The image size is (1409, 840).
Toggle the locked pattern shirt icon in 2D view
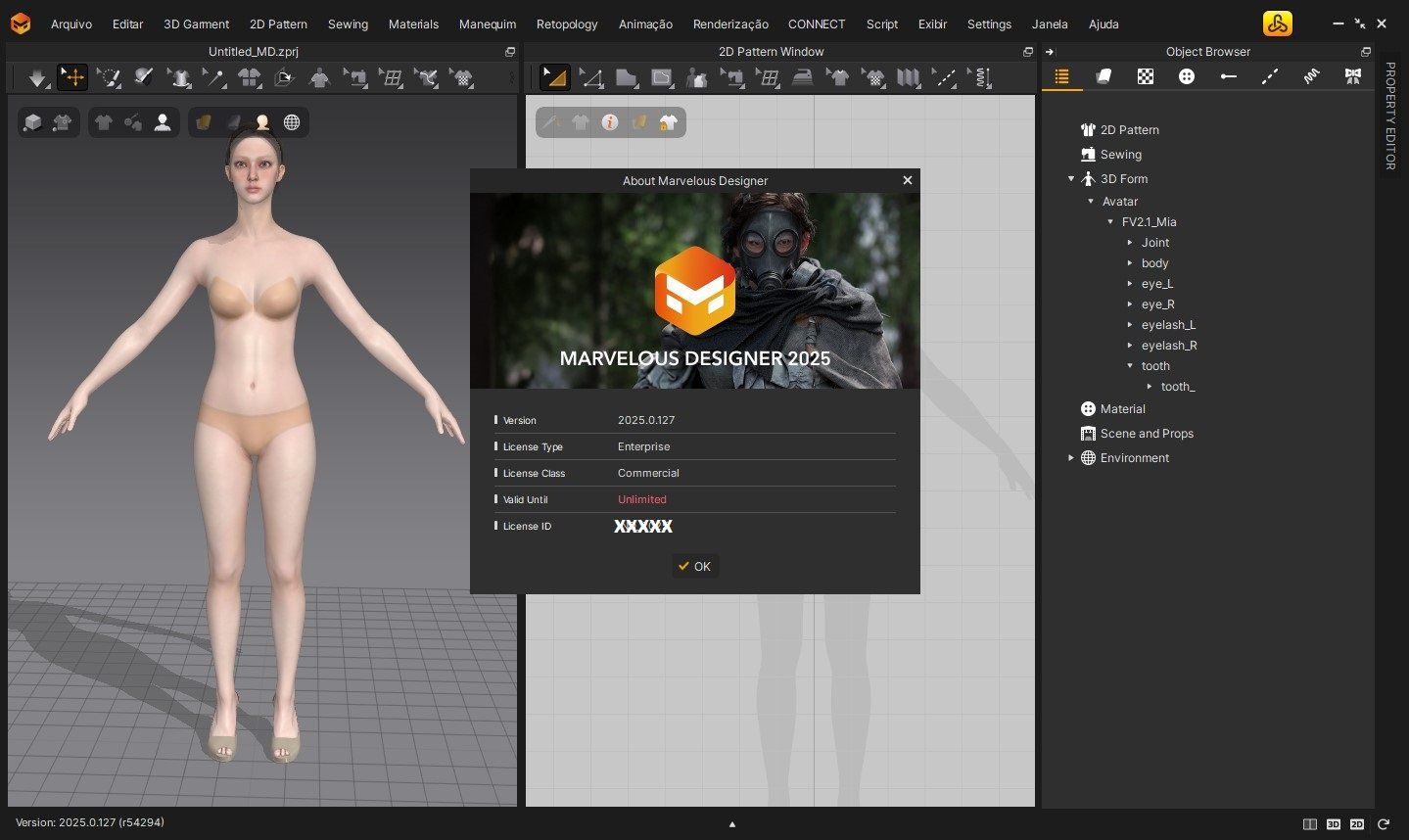[669, 122]
